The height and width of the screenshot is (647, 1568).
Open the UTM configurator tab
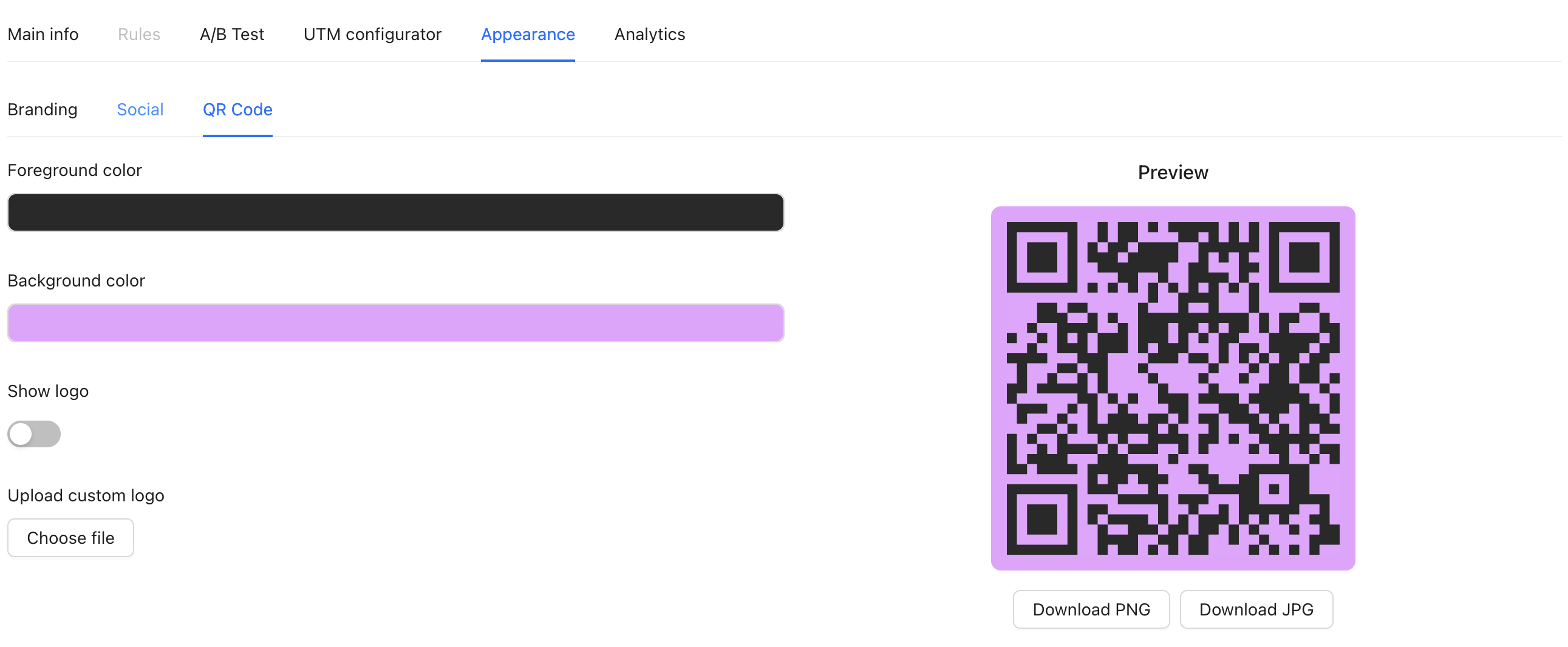372,34
